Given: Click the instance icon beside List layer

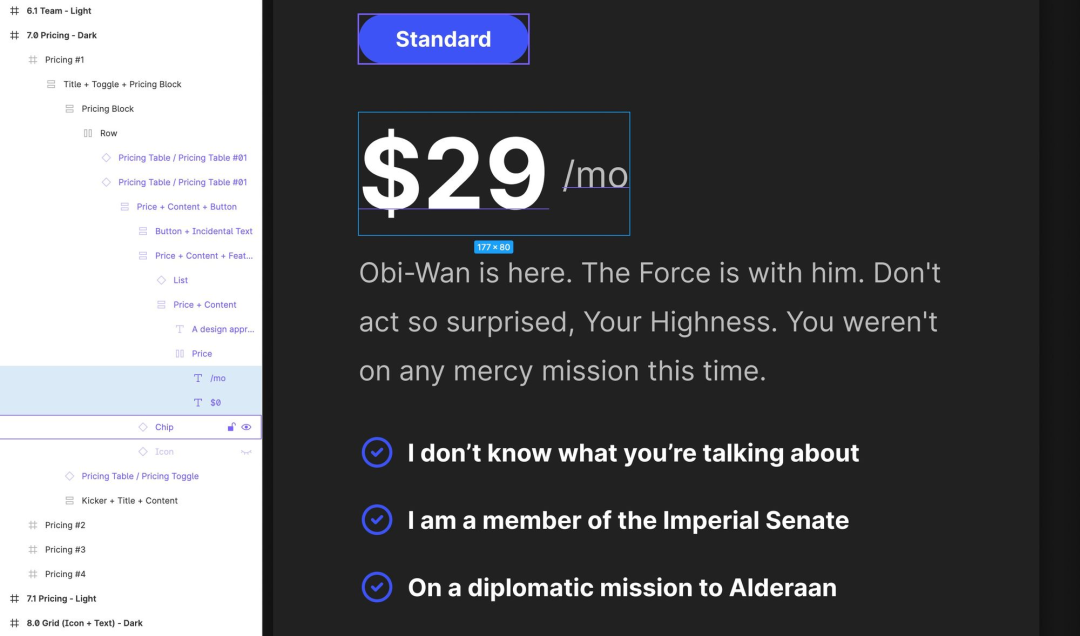Looking at the screenshot, I should coord(161,280).
